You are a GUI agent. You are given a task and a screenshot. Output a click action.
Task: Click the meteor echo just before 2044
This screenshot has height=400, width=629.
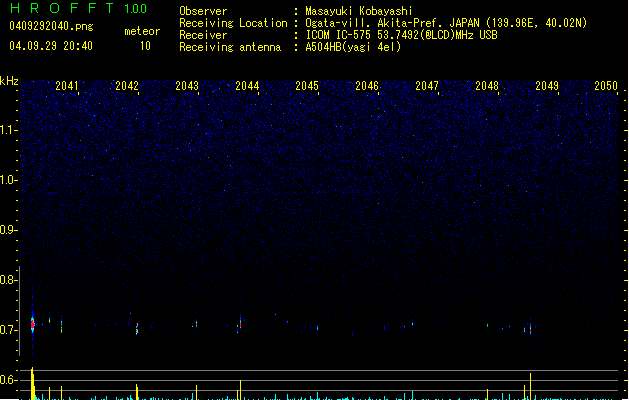tap(240, 323)
